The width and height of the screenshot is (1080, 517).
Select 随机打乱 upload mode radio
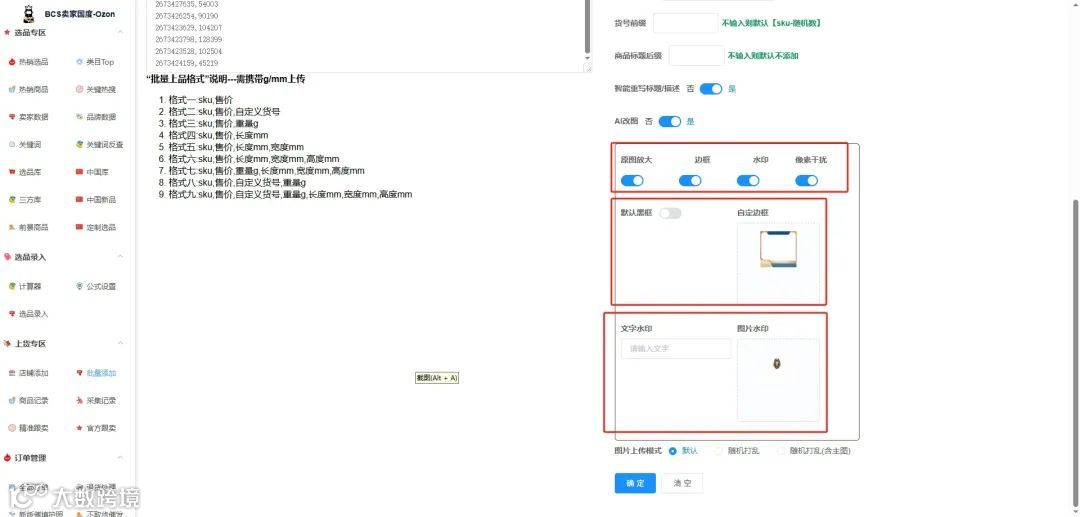719,451
